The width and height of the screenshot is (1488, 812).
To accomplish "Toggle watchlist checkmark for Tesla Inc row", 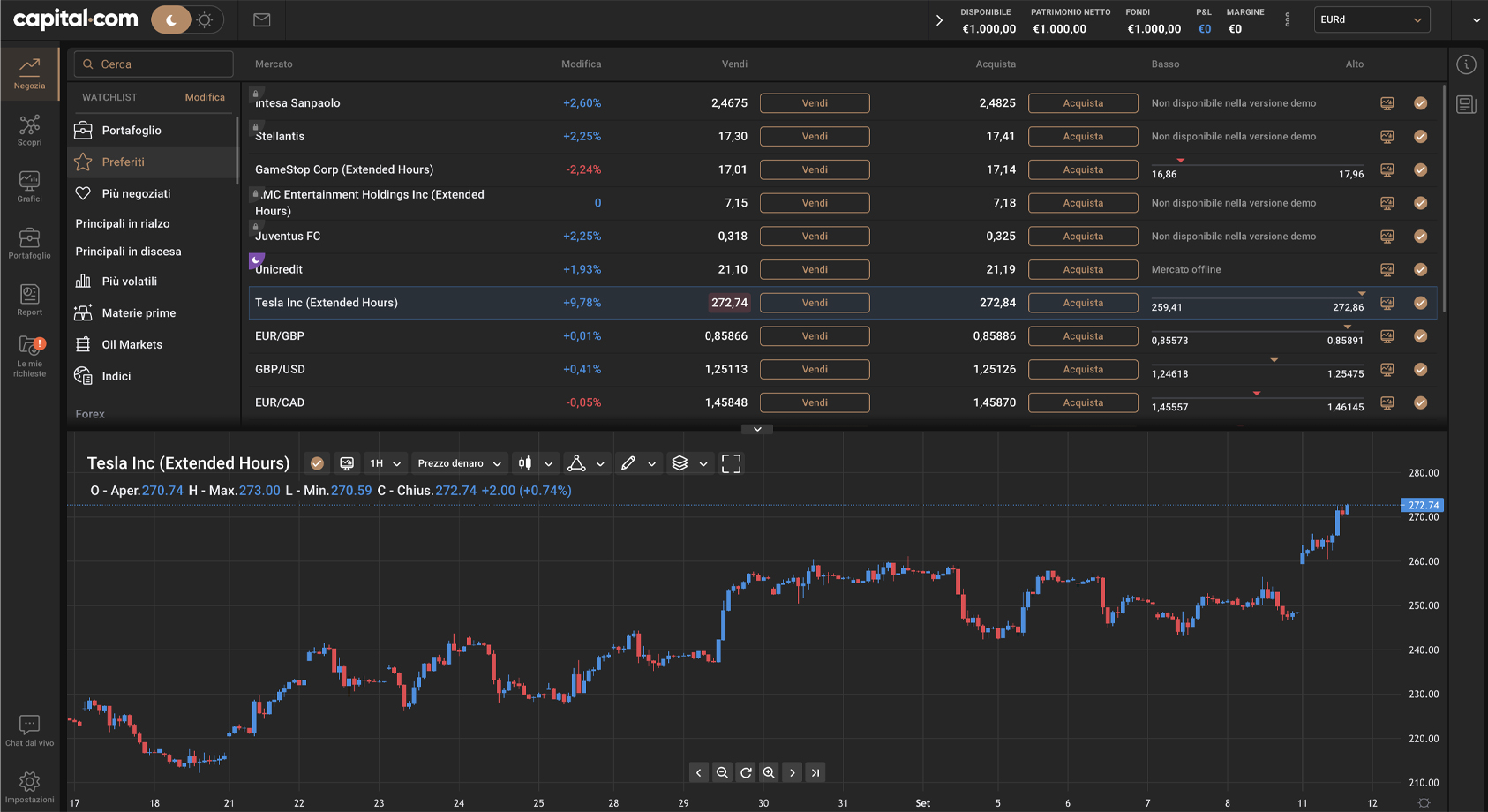I will coord(1420,303).
